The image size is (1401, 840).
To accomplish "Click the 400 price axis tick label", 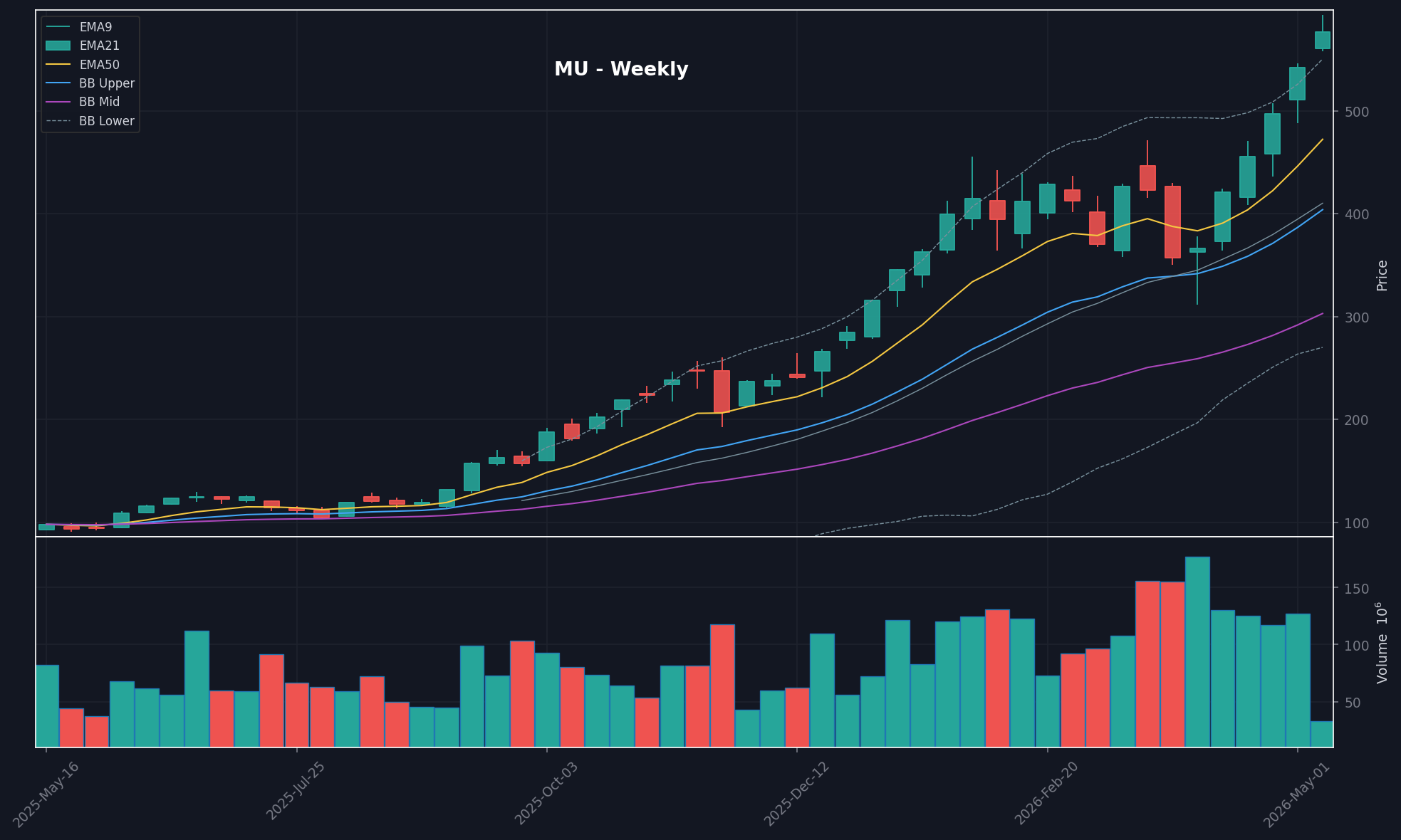I will pyautogui.click(x=1356, y=214).
